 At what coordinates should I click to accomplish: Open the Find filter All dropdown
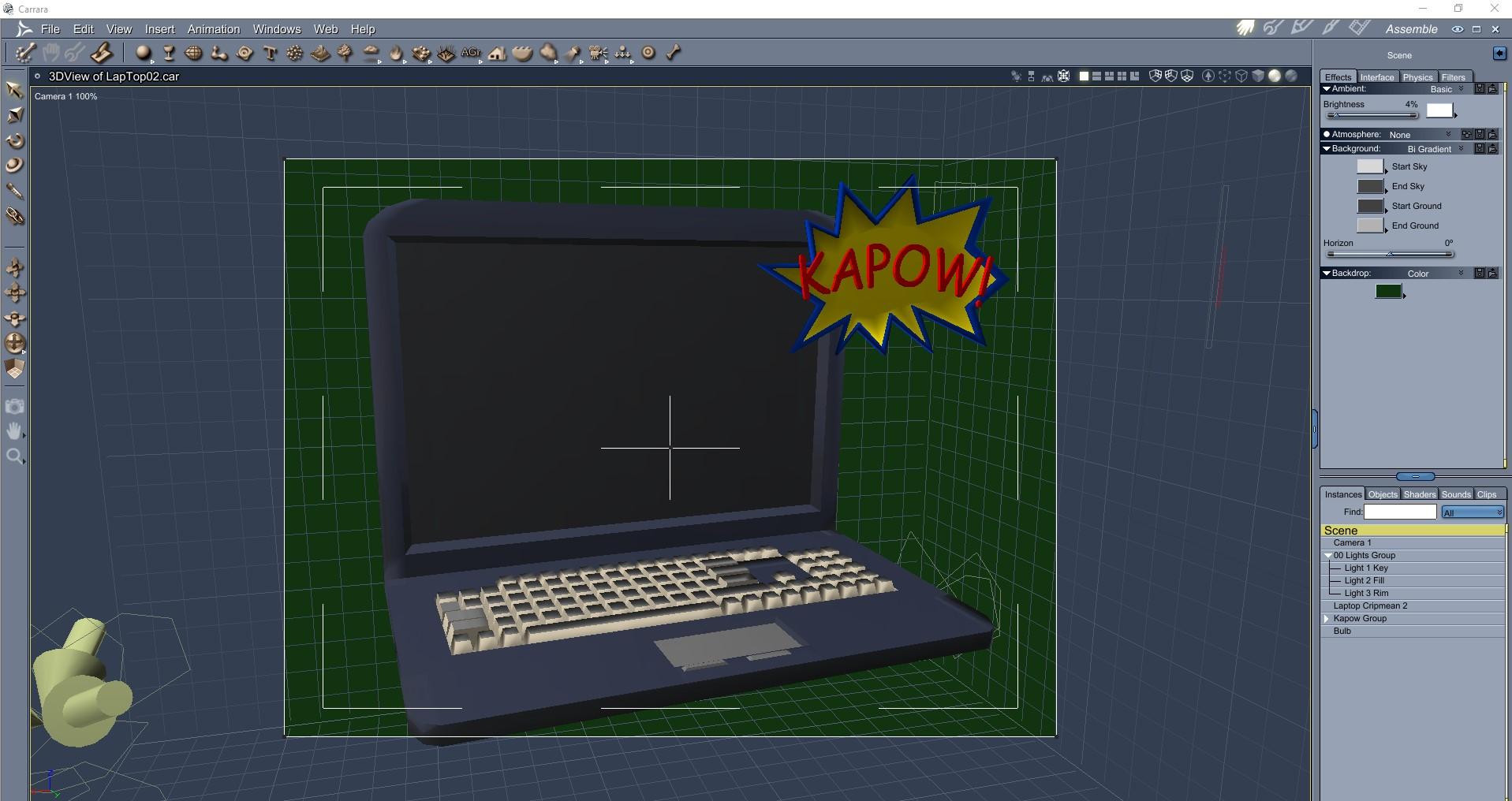pos(1473,512)
